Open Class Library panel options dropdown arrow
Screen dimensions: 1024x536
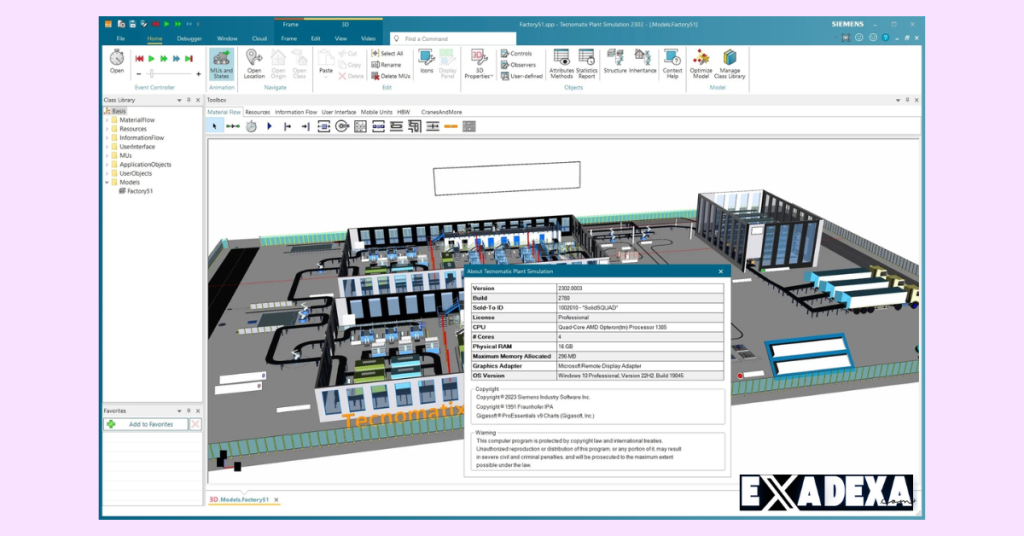click(x=179, y=100)
